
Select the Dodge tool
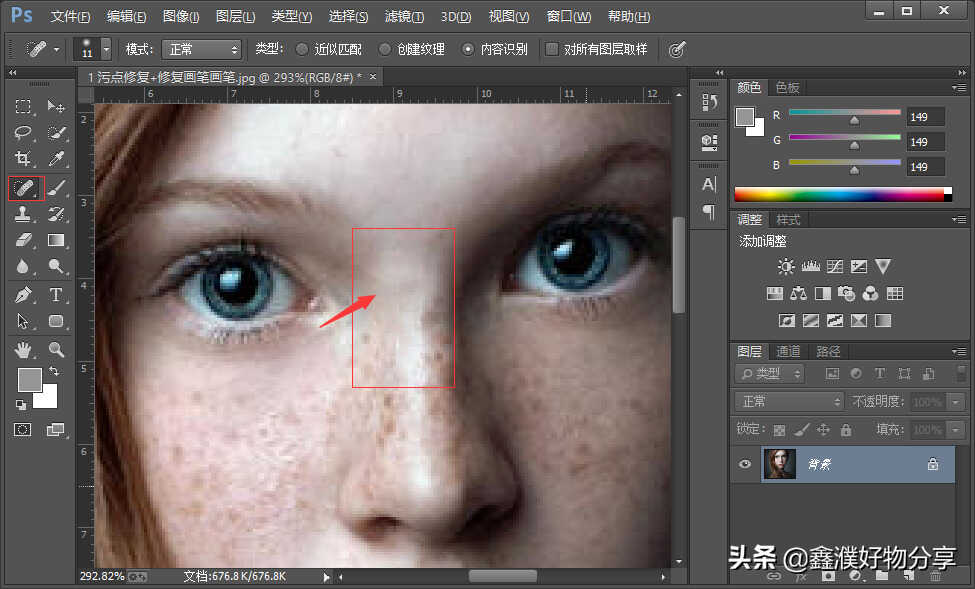[x=56, y=266]
